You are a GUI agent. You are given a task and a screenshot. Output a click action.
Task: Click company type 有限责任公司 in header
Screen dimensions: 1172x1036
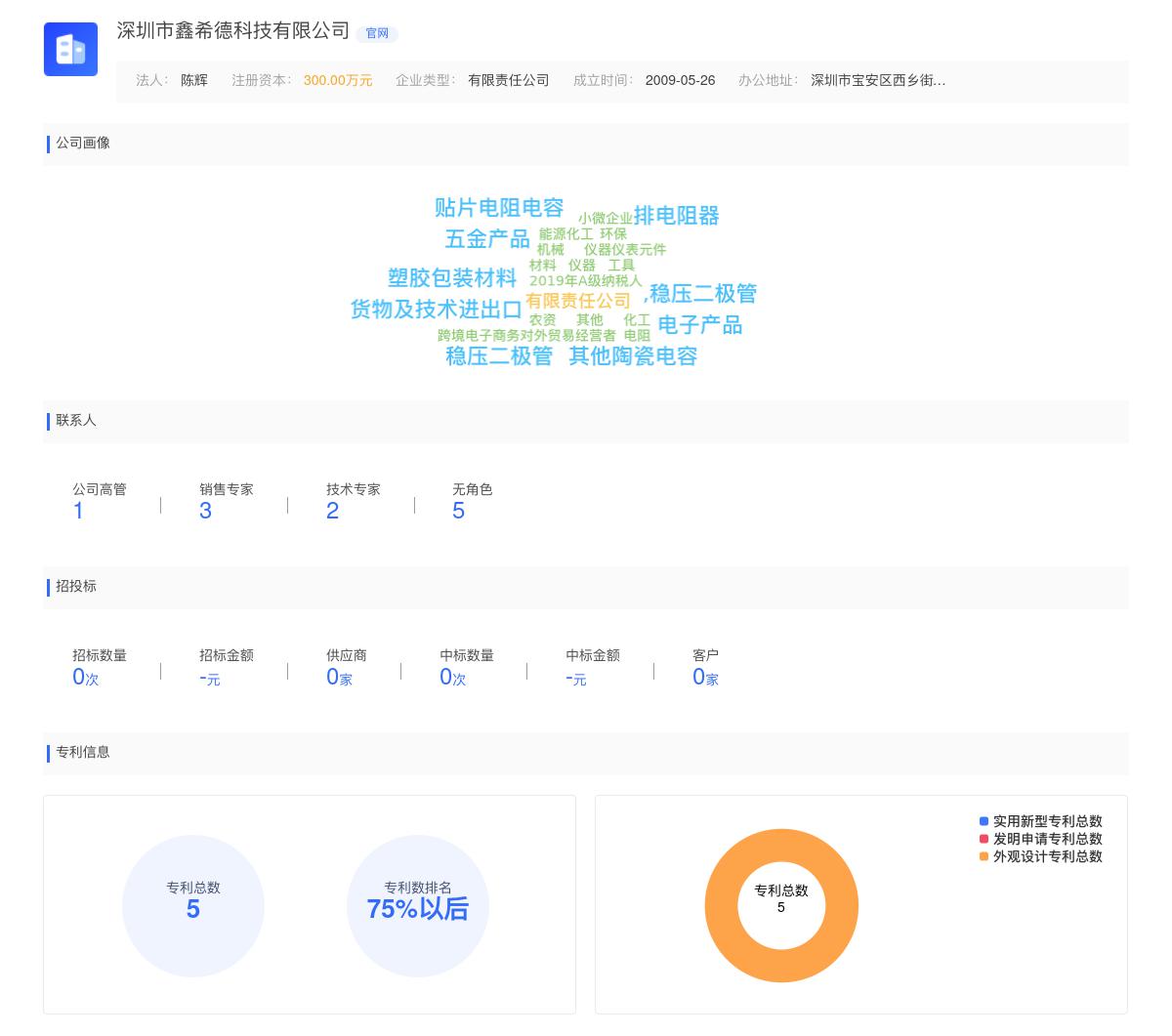point(509,80)
